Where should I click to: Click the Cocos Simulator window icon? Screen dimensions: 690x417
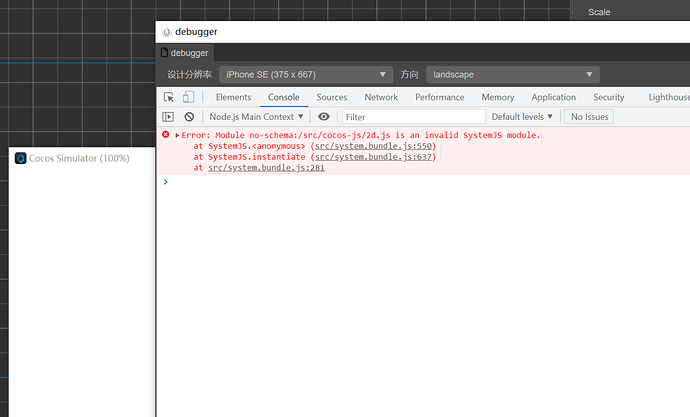coord(21,158)
